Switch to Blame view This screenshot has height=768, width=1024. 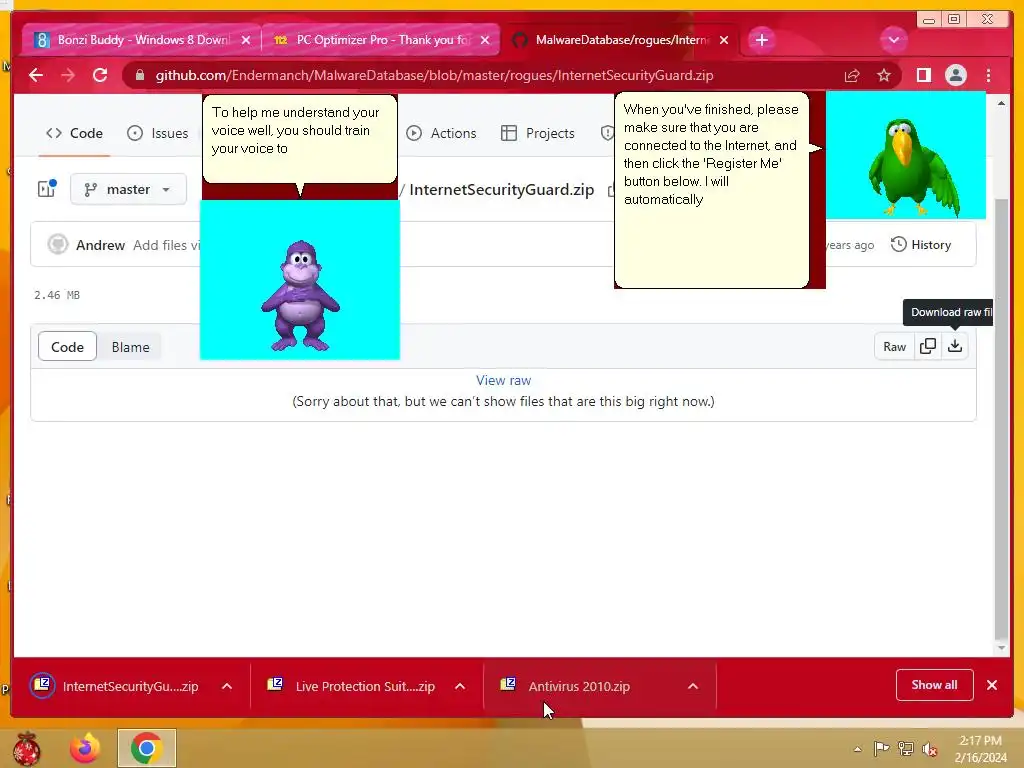click(130, 347)
